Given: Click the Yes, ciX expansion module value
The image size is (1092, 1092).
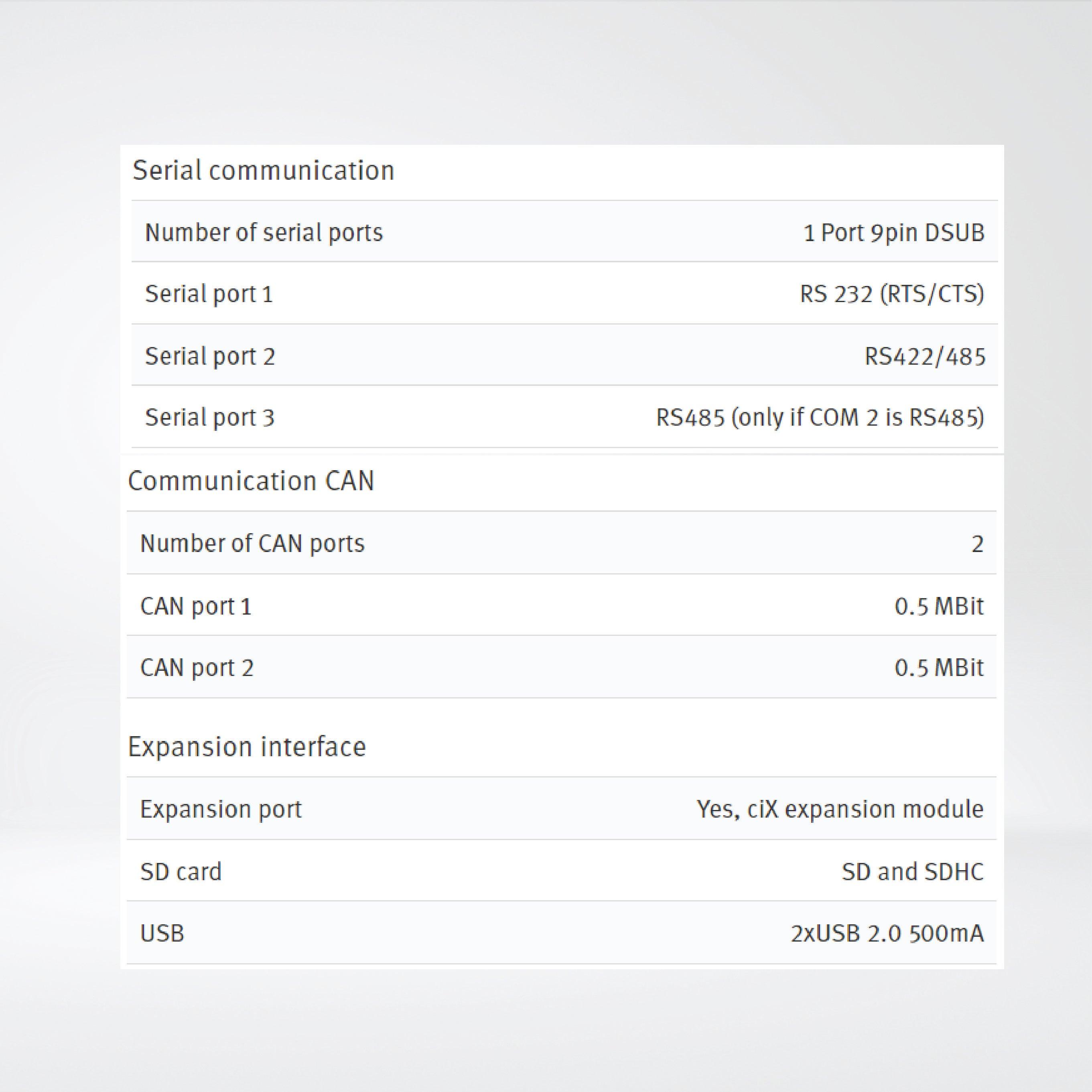Looking at the screenshot, I should coord(840,809).
